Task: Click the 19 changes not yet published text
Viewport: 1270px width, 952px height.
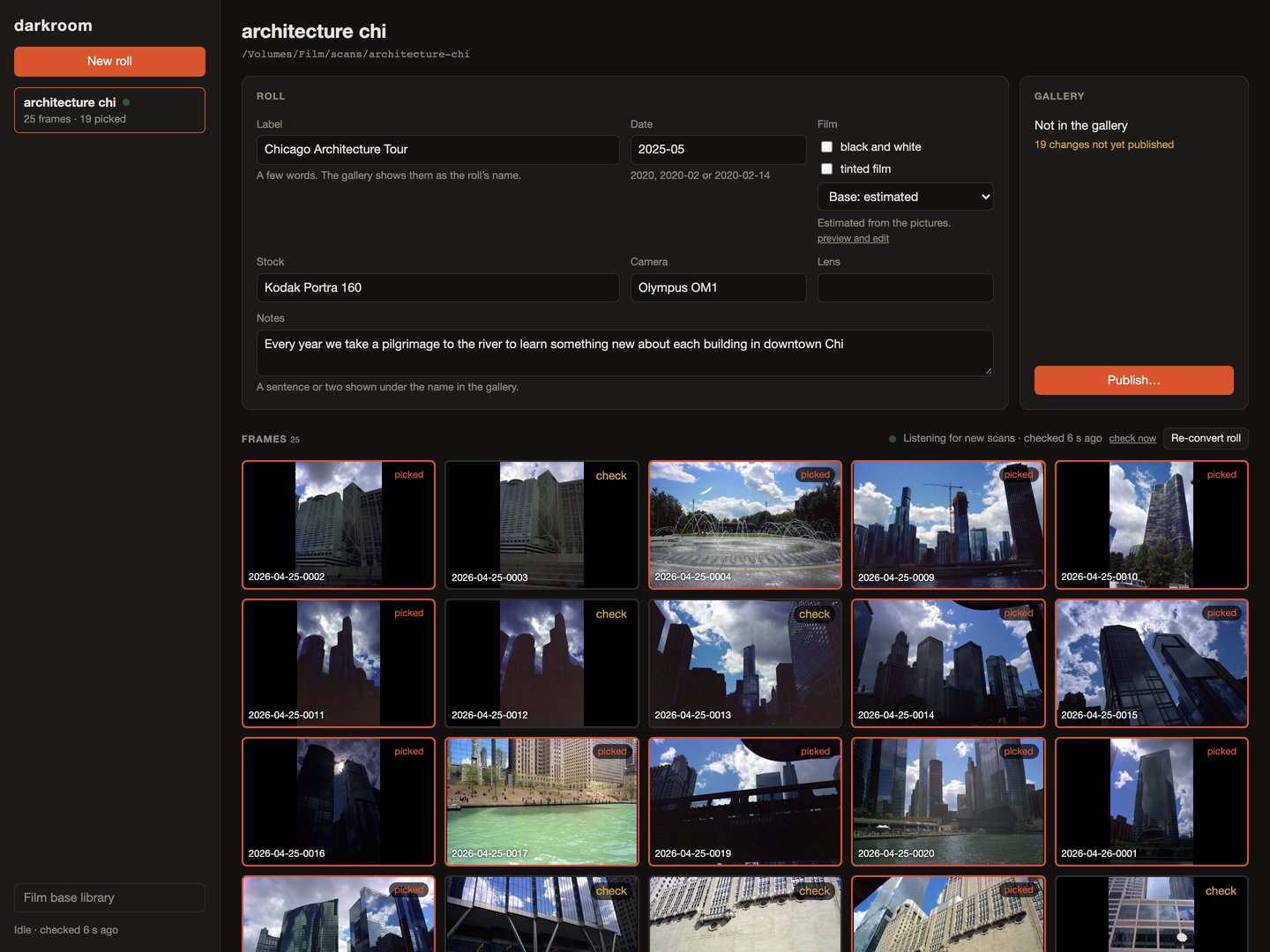Action: 1104,145
